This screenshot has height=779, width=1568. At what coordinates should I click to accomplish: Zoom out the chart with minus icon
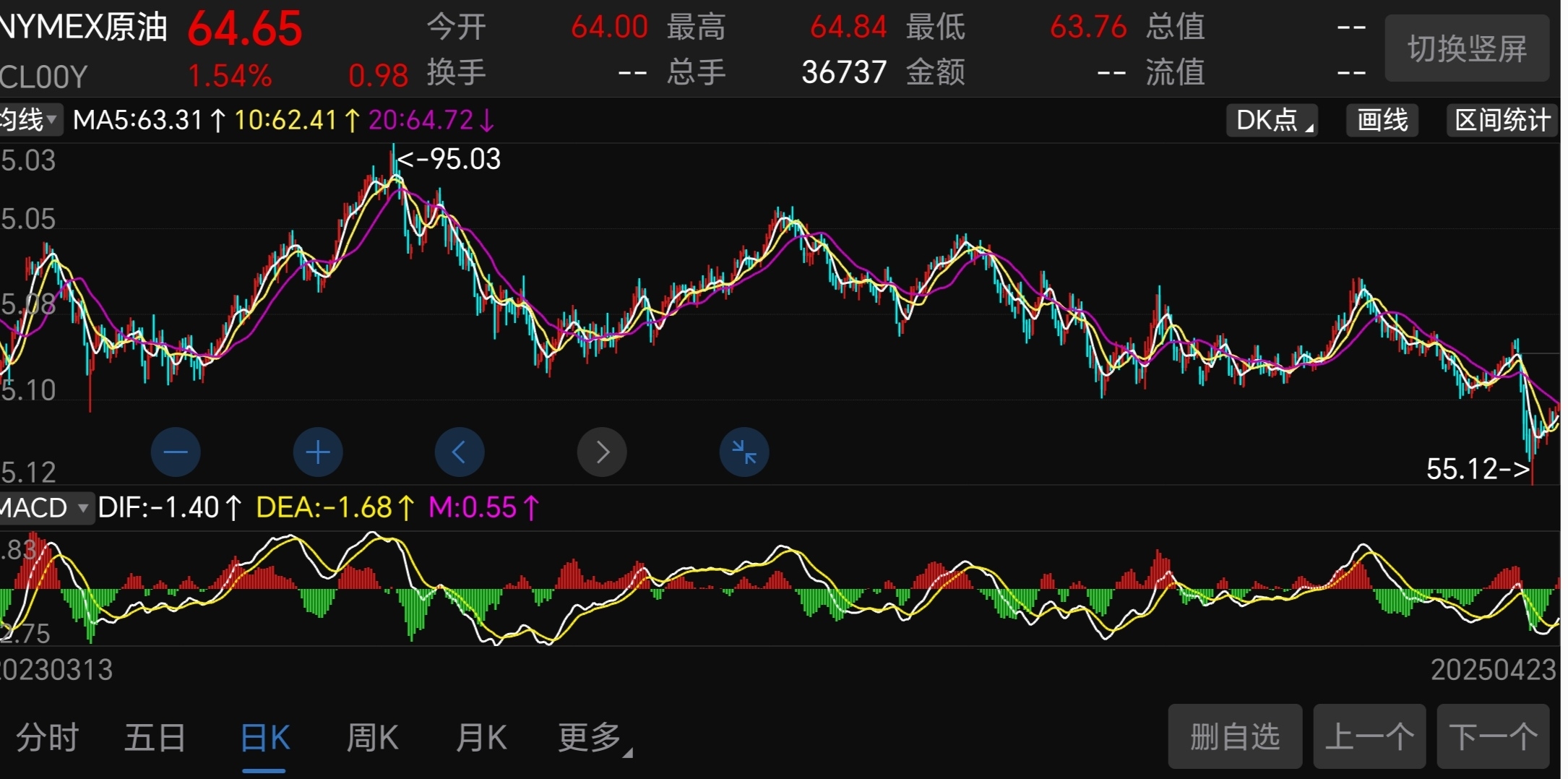[x=176, y=452]
